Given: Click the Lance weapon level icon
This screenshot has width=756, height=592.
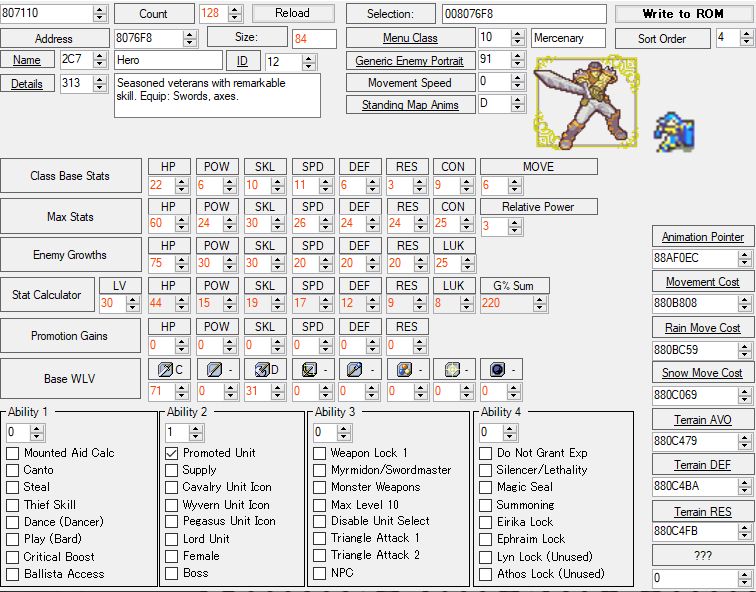Looking at the screenshot, I should pos(214,370).
